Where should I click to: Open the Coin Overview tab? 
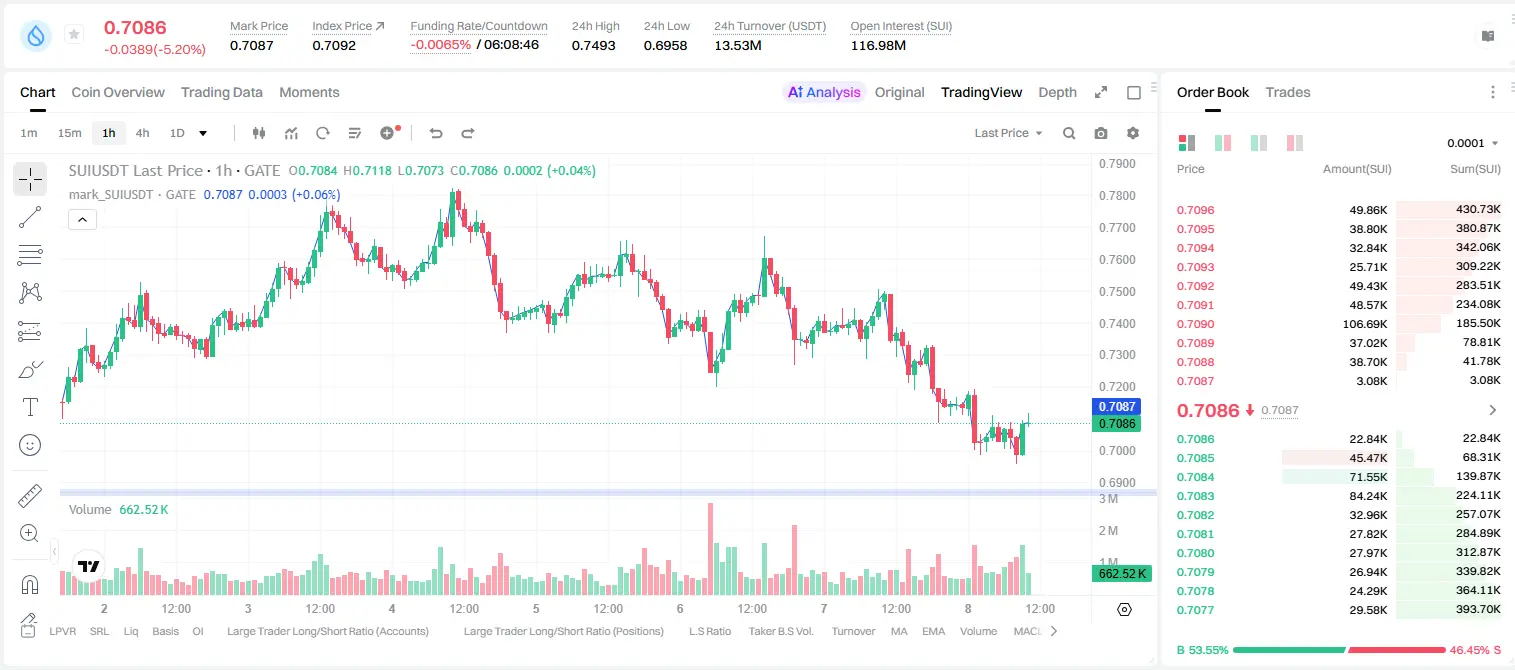[118, 92]
